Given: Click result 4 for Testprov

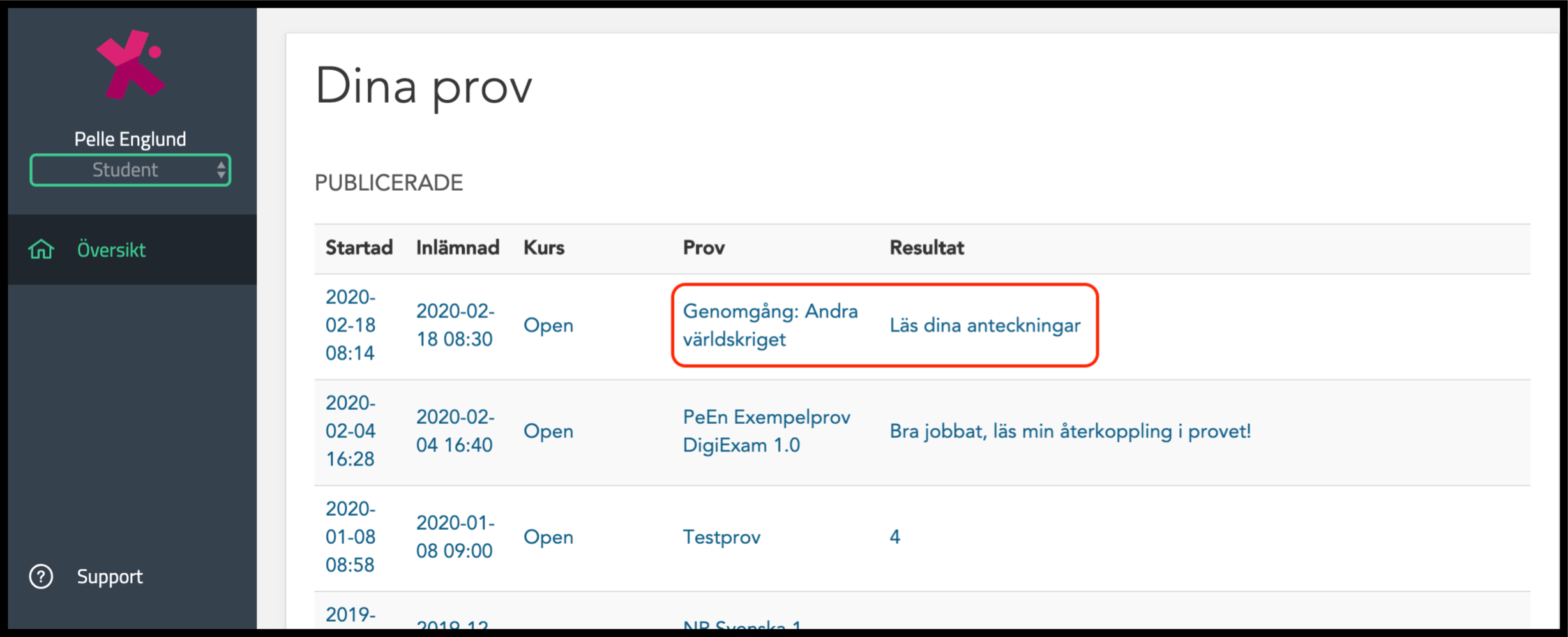Looking at the screenshot, I should (895, 537).
